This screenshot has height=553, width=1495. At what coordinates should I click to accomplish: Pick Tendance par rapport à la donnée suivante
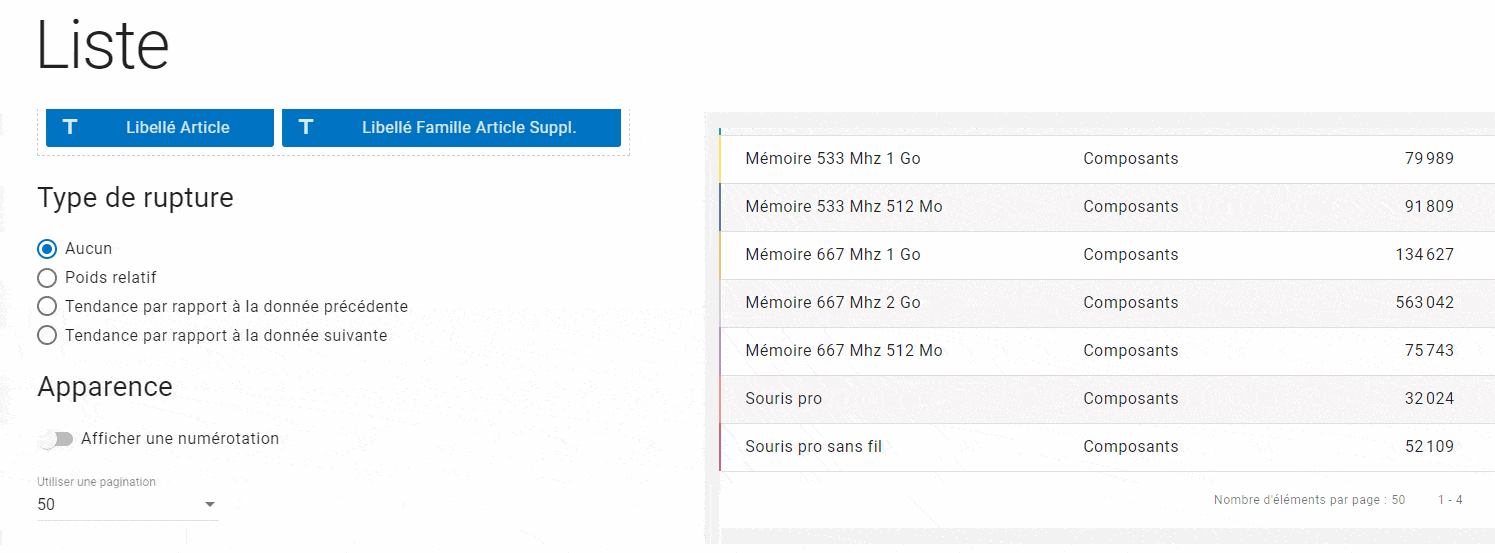coord(47,336)
